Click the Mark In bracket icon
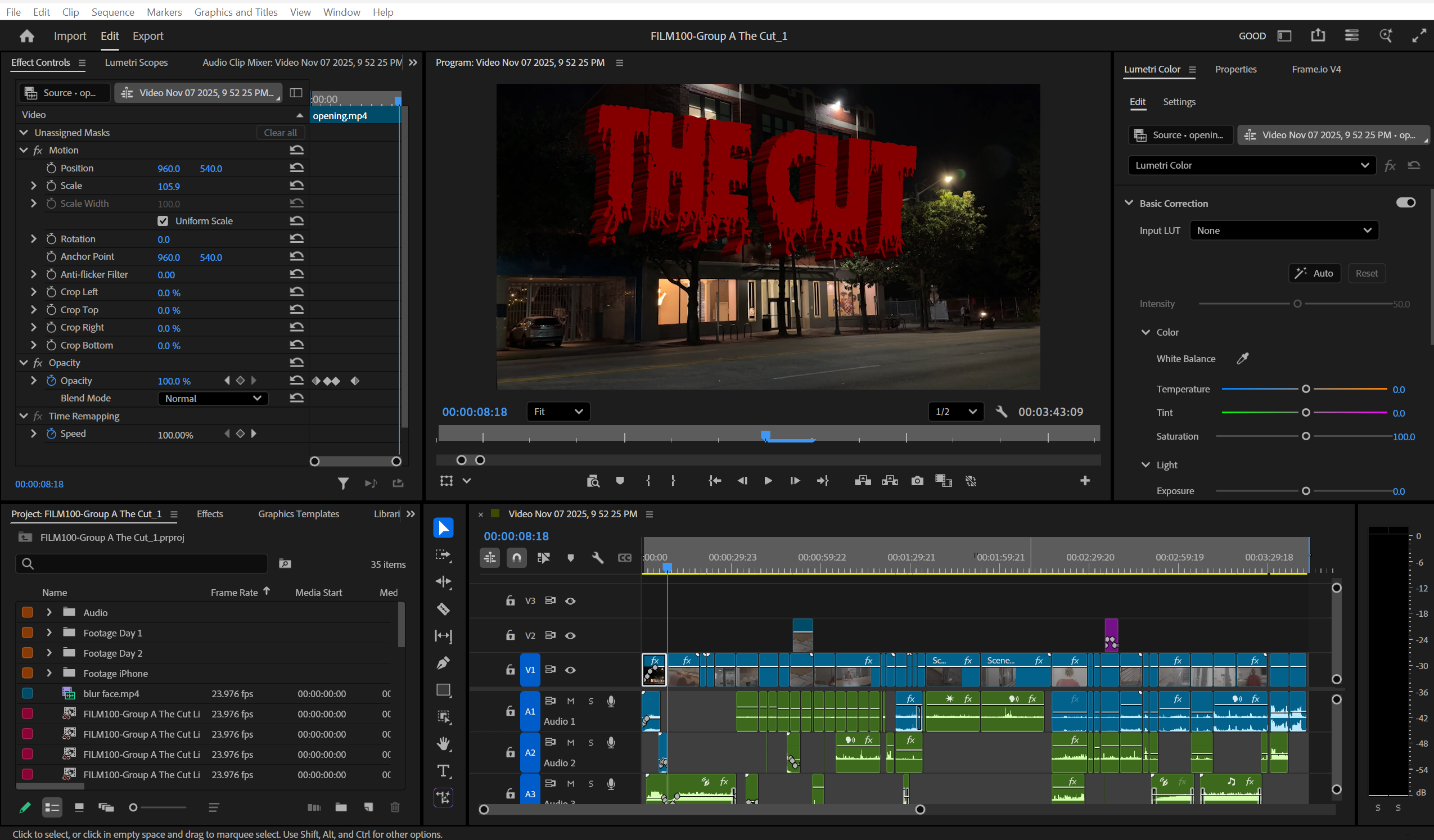Image resolution: width=1434 pixels, height=840 pixels. [x=648, y=481]
